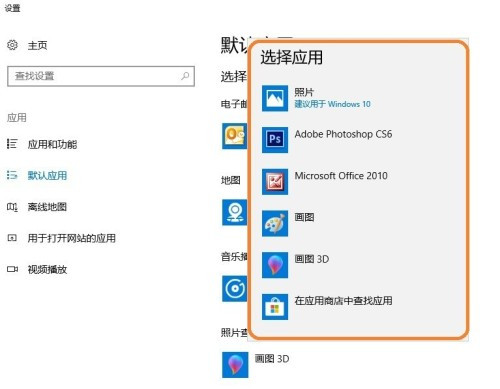Select the Paint palette icon

click(275, 223)
